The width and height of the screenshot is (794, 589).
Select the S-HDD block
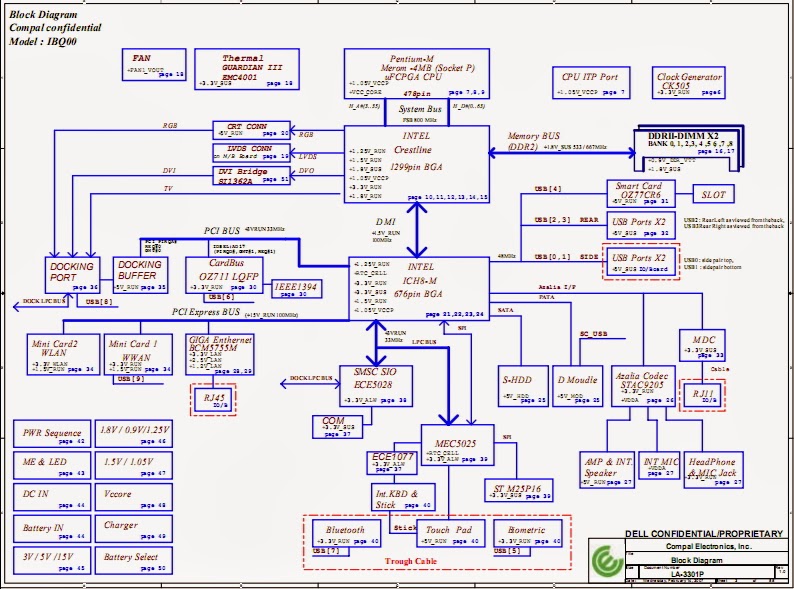[523, 386]
